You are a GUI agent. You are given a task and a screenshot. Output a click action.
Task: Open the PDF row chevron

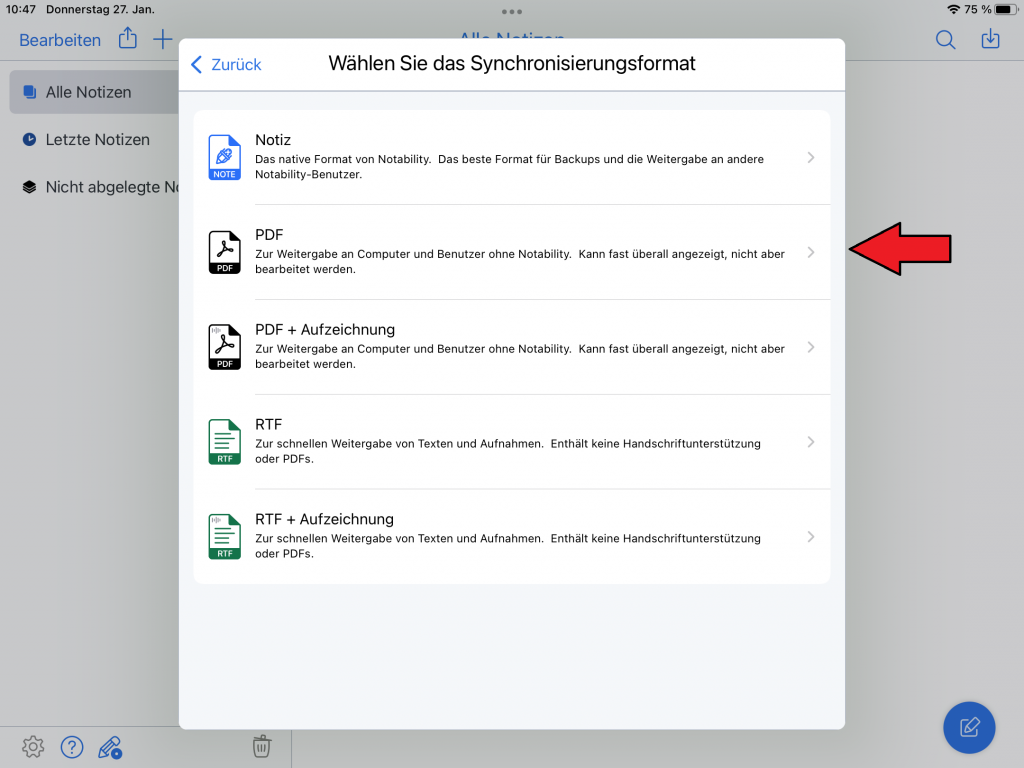[811, 252]
